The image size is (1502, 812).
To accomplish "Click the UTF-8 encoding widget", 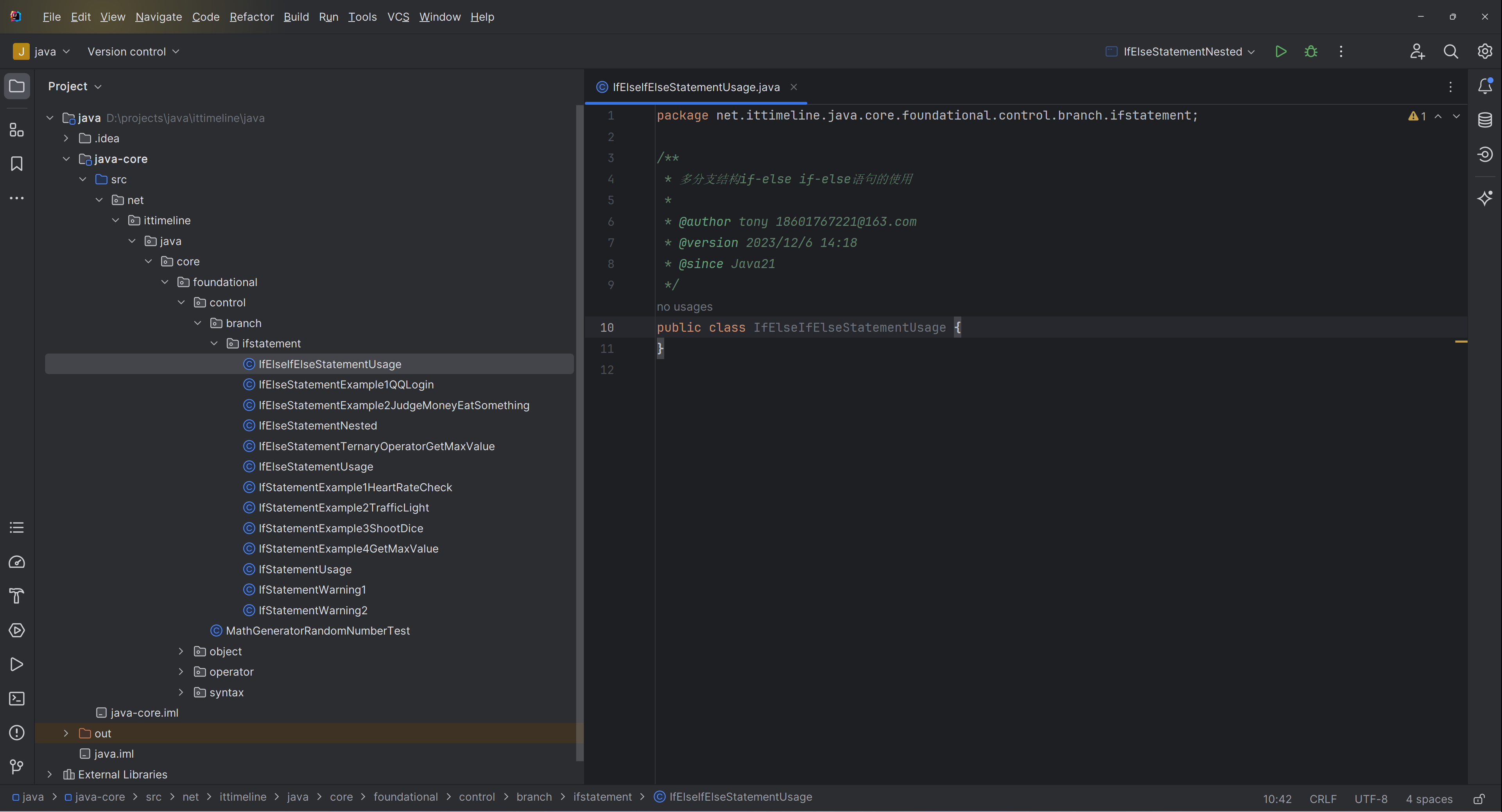I will 1370,799.
